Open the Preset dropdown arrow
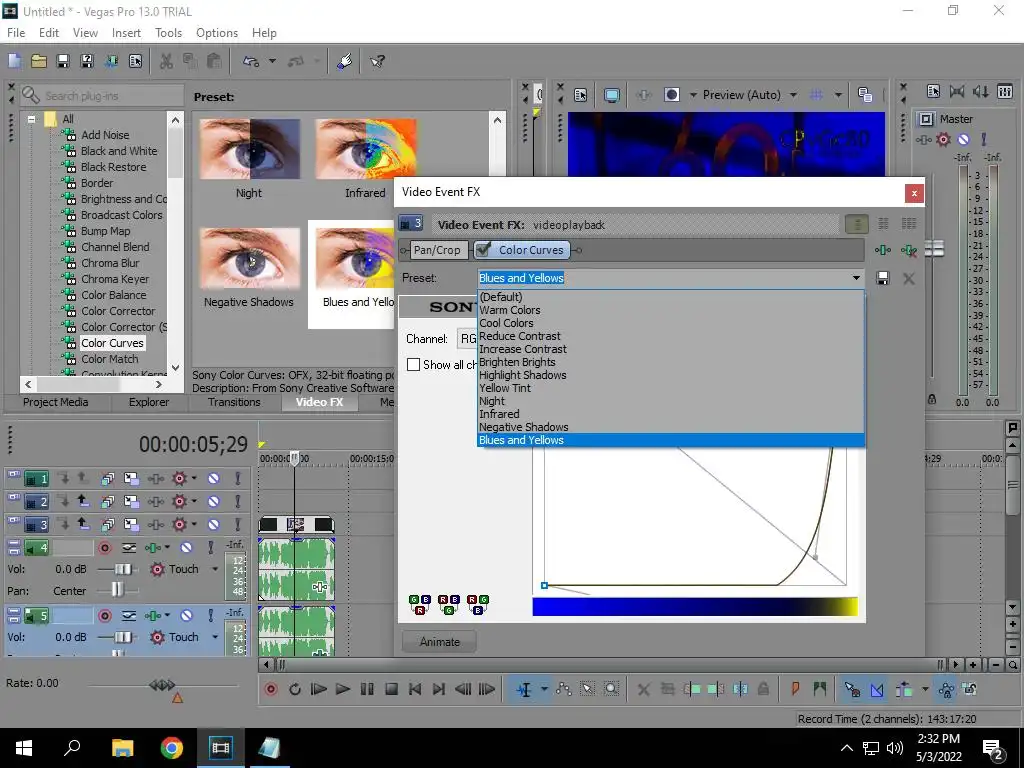The image size is (1024, 768). (x=856, y=278)
